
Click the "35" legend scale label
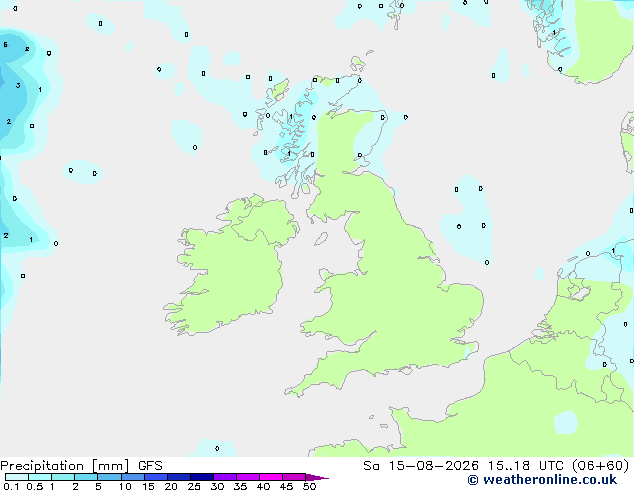240,486
